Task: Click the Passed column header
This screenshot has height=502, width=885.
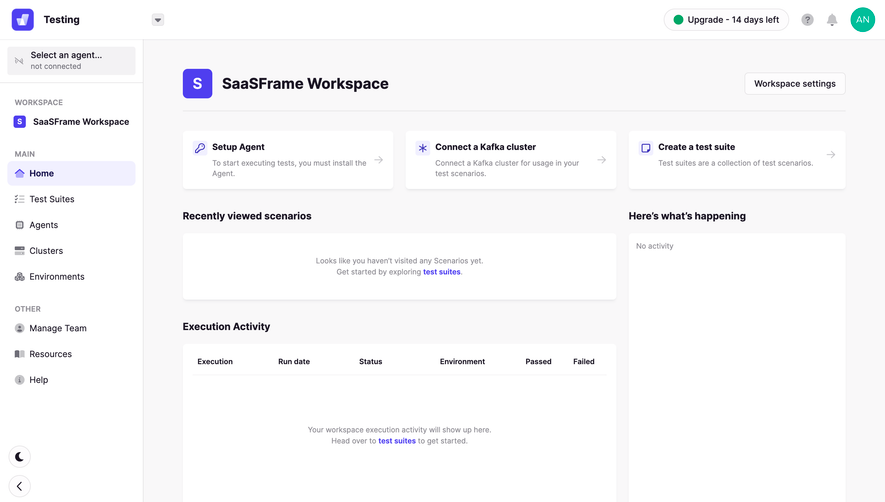Action: click(x=538, y=361)
